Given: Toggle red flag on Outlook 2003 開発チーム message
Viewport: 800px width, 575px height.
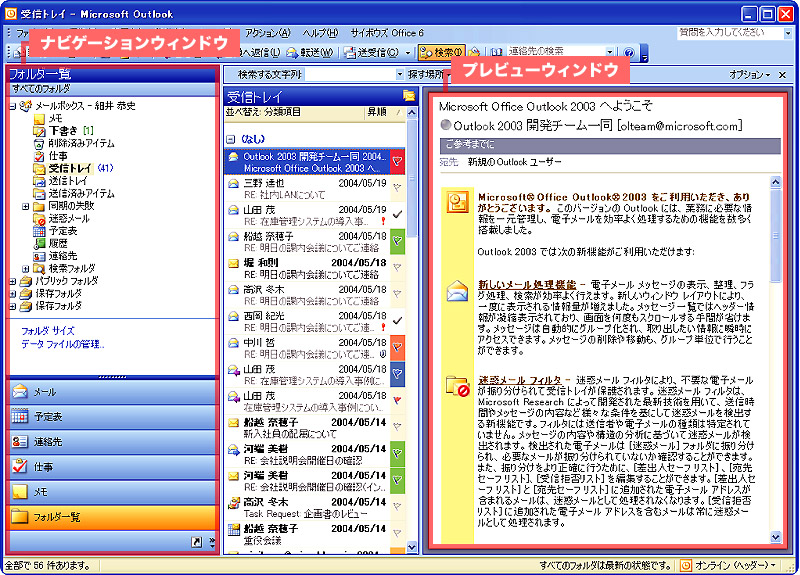Looking at the screenshot, I should [397, 161].
